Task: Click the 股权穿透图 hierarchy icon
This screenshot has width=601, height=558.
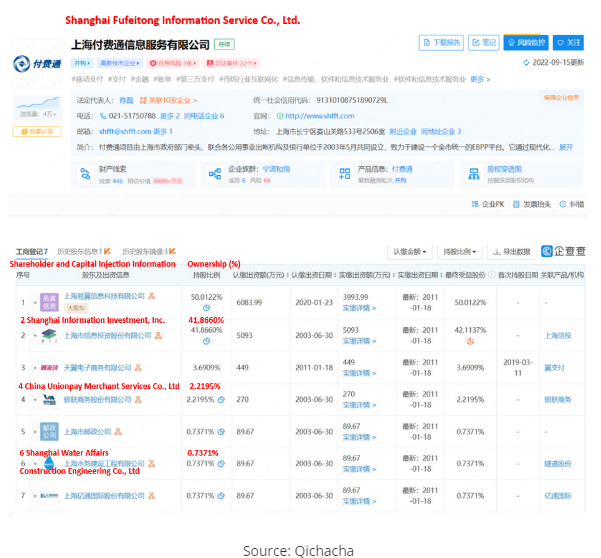Action: pos(474,174)
